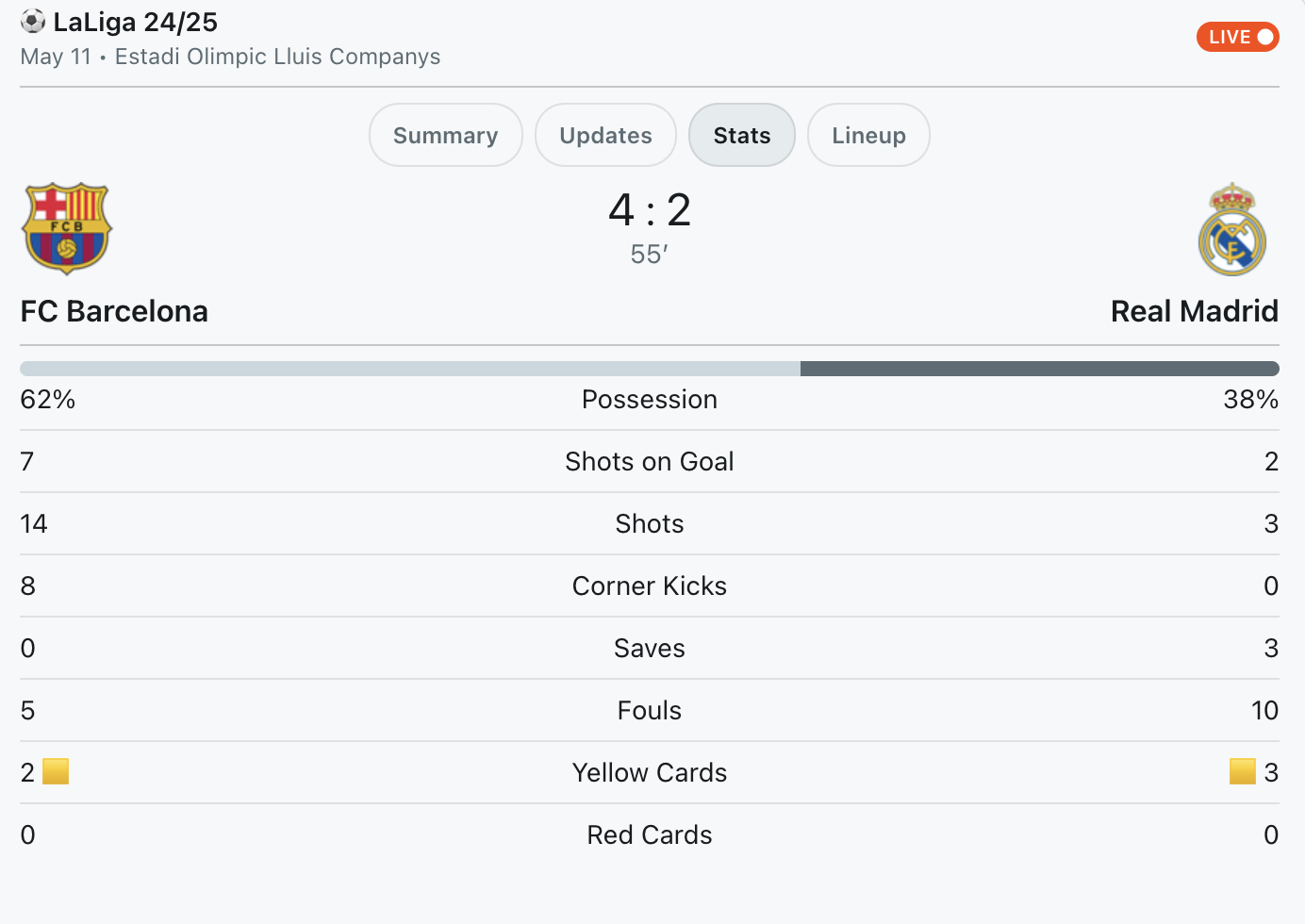
Task: Click the 4 : 2 match score
Action: 650,209
